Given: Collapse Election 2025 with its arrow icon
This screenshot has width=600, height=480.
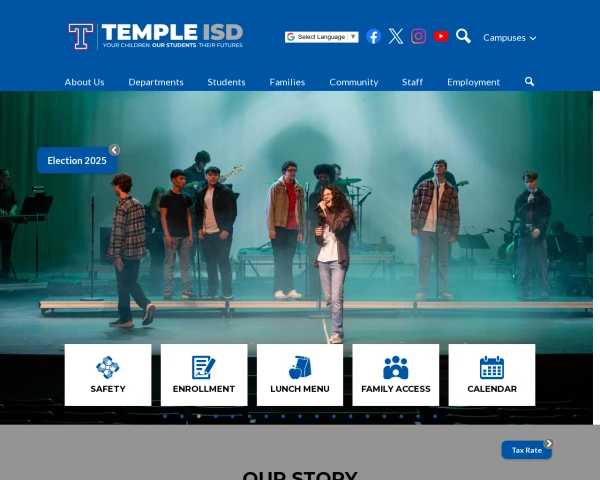Looking at the screenshot, I should (x=114, y=150).
